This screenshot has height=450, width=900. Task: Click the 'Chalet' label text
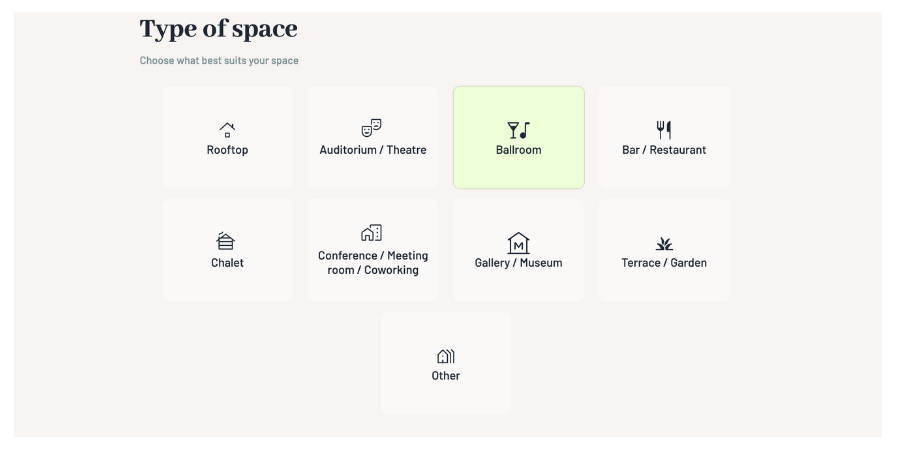click(x=227, y=263)
